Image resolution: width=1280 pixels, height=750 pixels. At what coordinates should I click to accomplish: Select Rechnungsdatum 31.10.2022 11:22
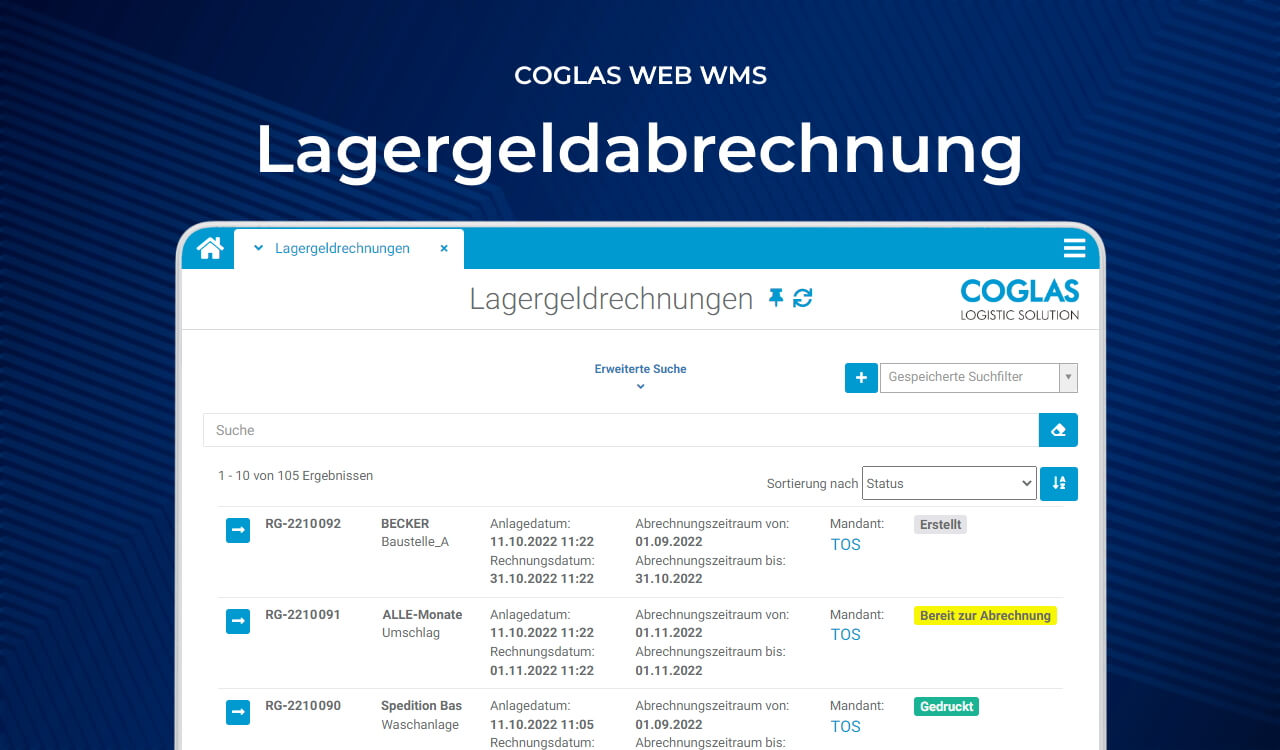pyautogui.click(x=542, y=578)
